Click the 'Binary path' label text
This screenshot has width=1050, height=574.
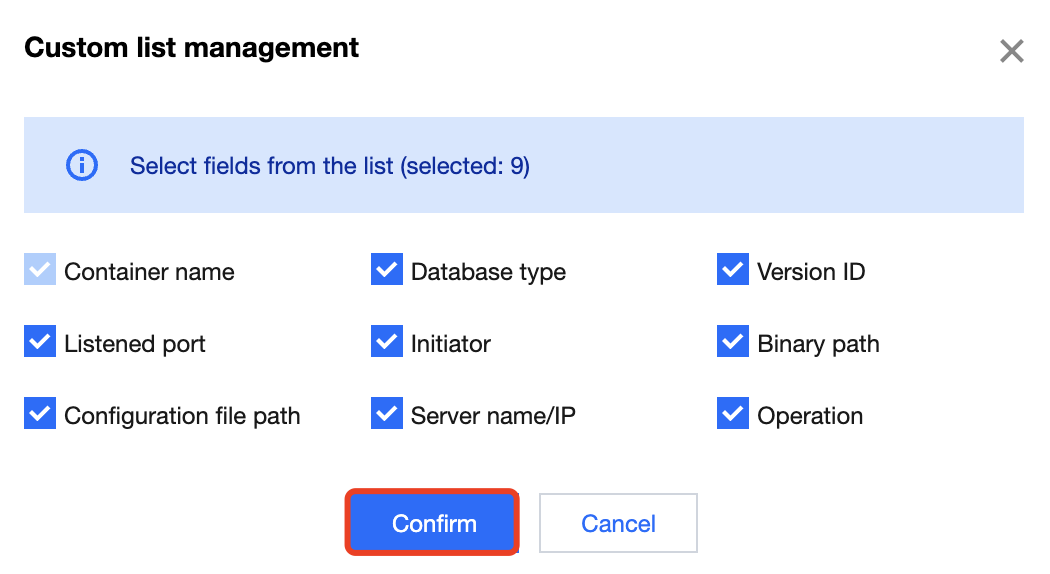[818, 344]
